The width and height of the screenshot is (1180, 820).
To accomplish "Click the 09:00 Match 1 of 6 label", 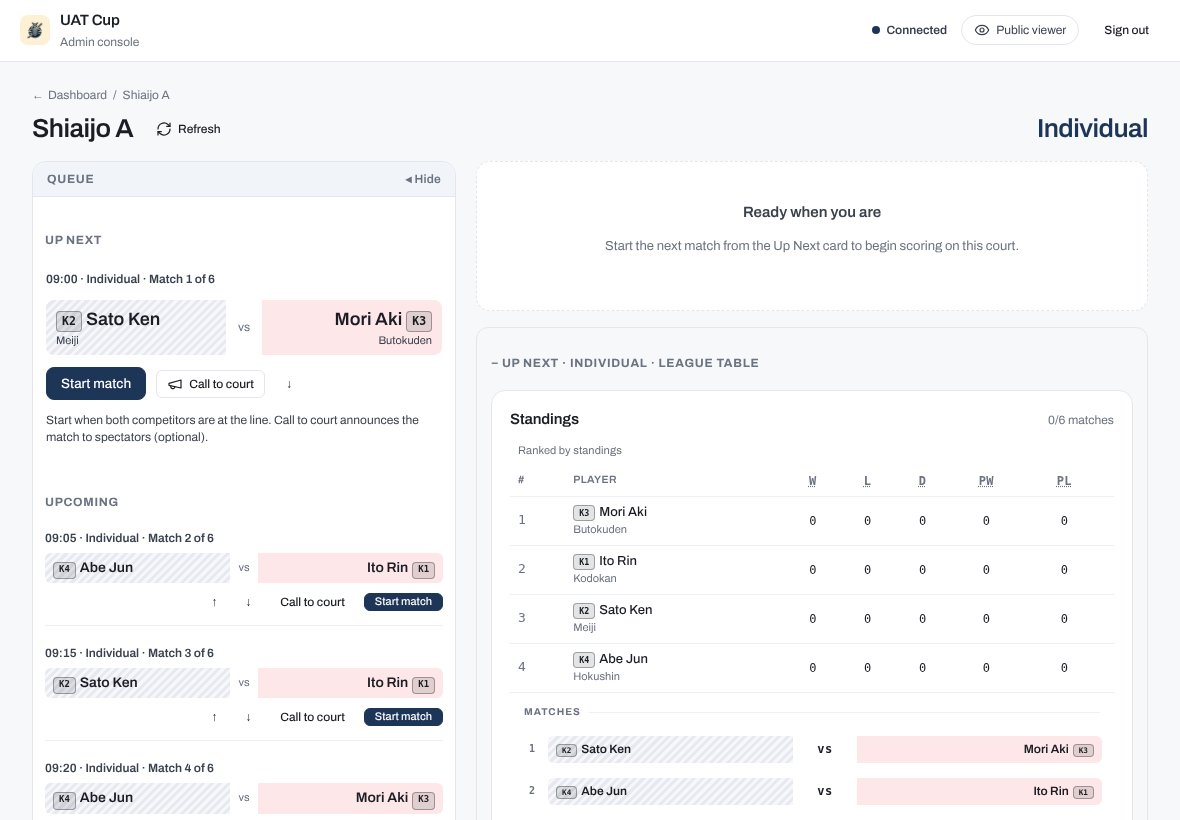I will point(130,279).
